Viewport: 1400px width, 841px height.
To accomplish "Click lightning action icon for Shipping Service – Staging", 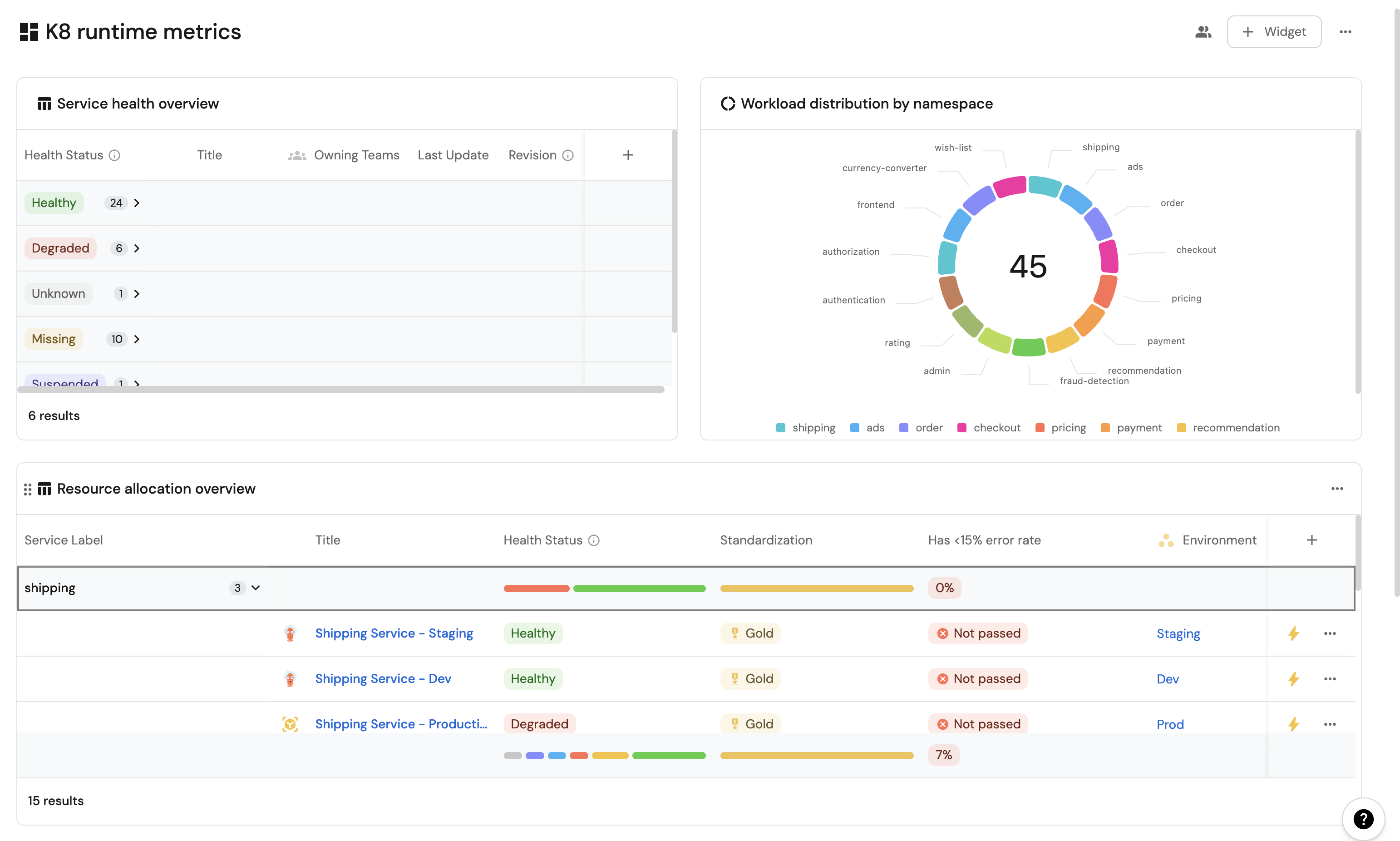I will point(1293,633).
